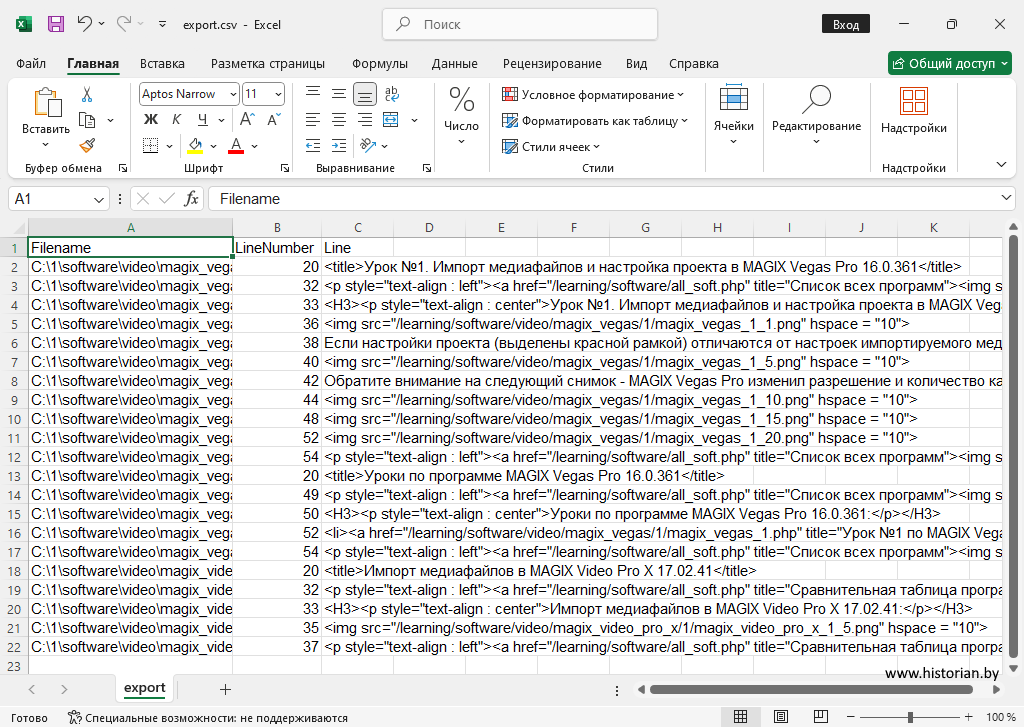Click the Insert Function fx icon

click(x=191, y=199)
